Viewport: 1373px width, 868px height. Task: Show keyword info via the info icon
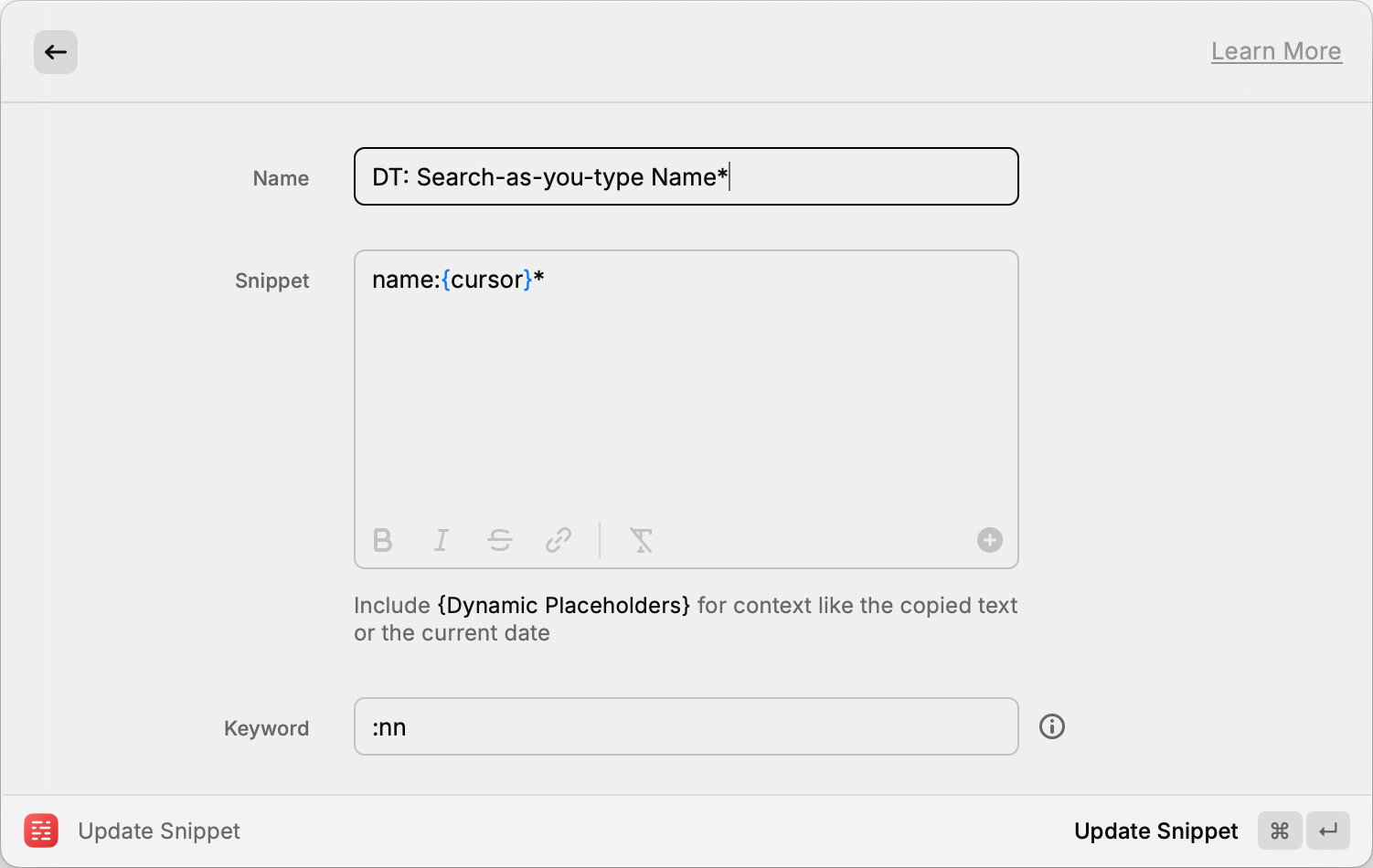coord(1052,726)
